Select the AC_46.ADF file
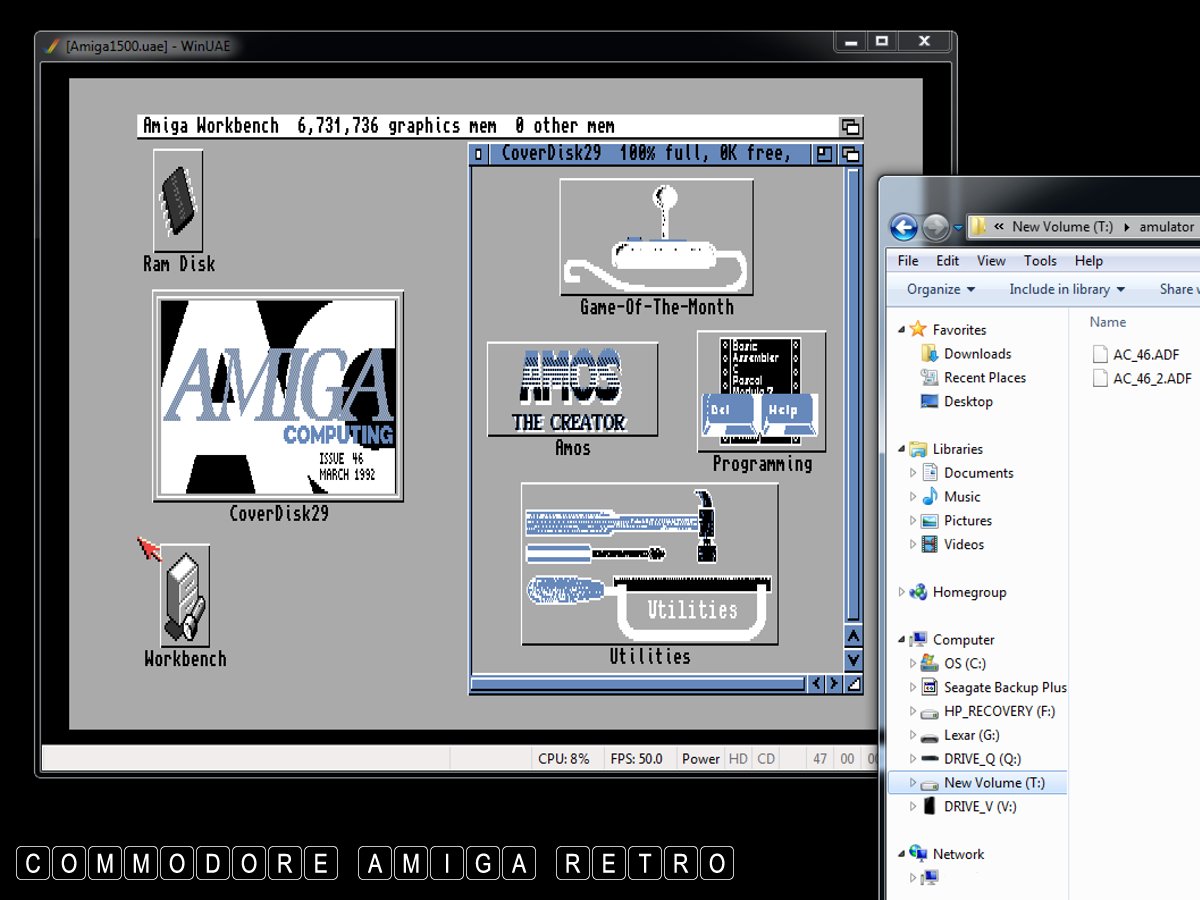The width and height of the screenshot is (1200, 900). 1145,354
